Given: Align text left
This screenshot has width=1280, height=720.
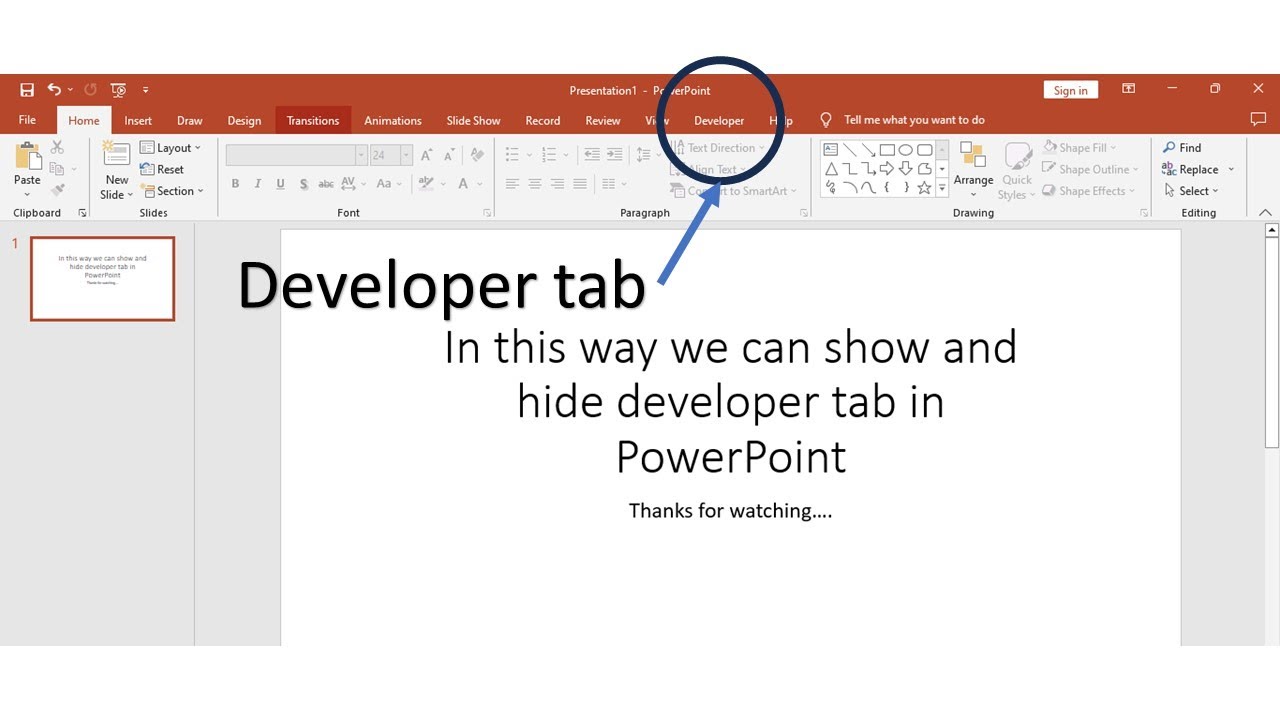Looking at the screenshot, I should click(x=513, y=184).
